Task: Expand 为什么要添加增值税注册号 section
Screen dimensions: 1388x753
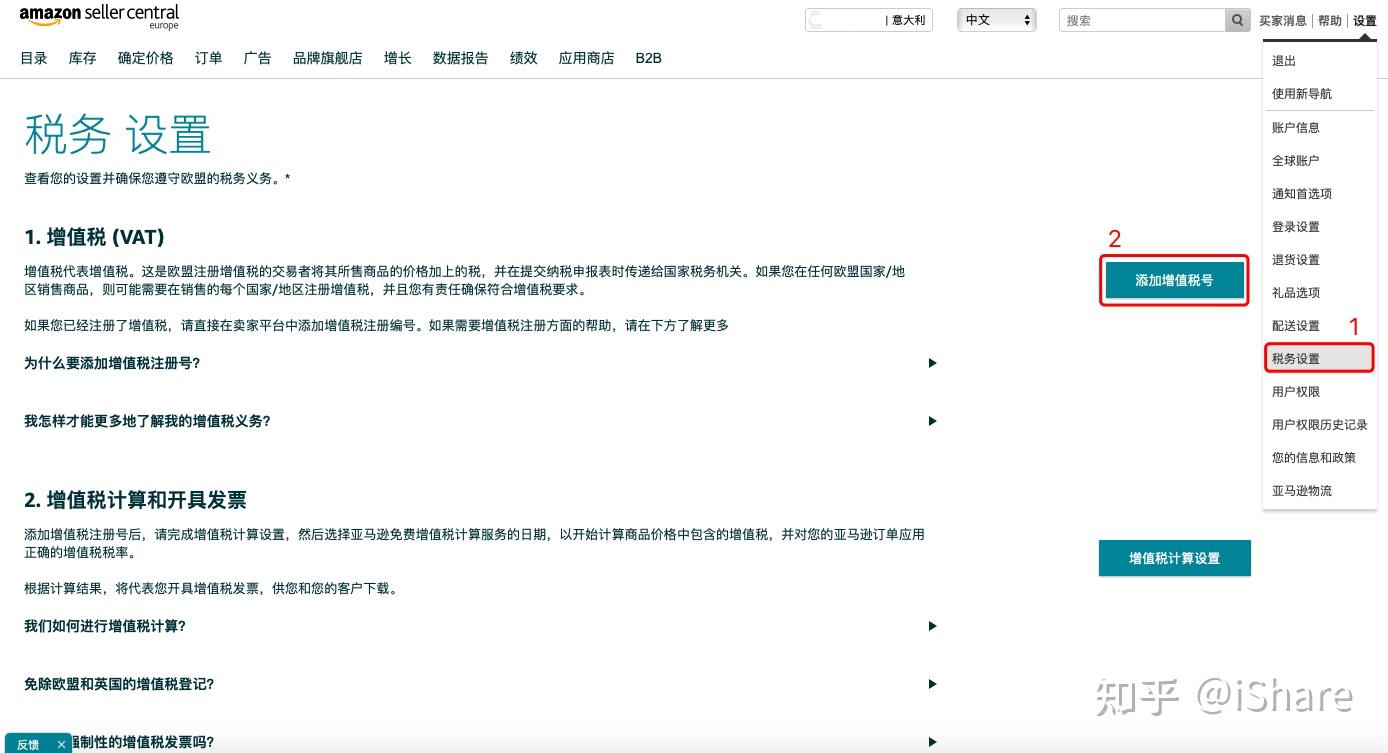Action: [x=932, y=363]
